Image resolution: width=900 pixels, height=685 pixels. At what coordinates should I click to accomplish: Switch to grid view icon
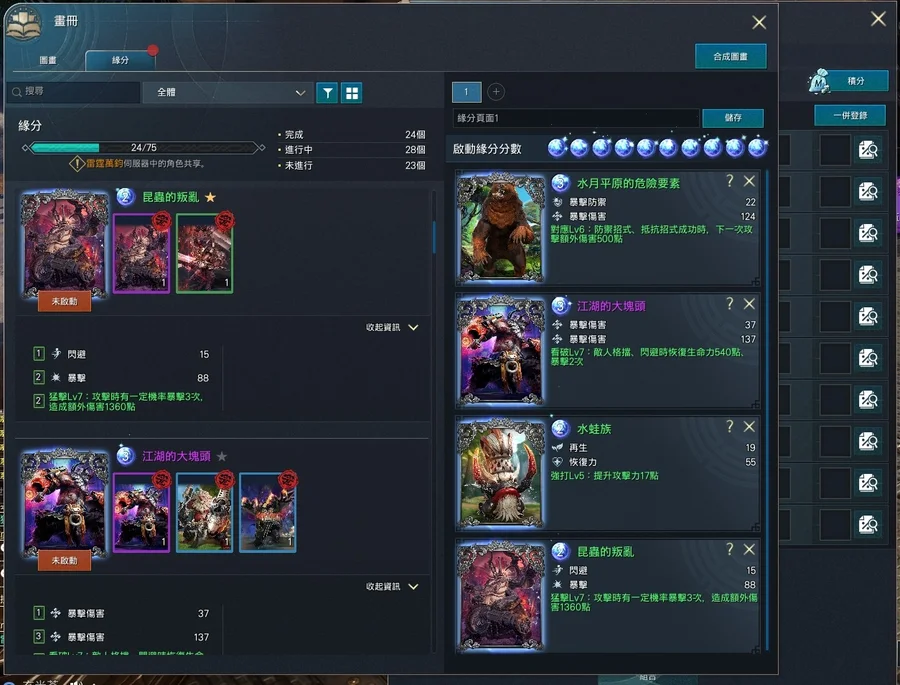click(352, 92)
